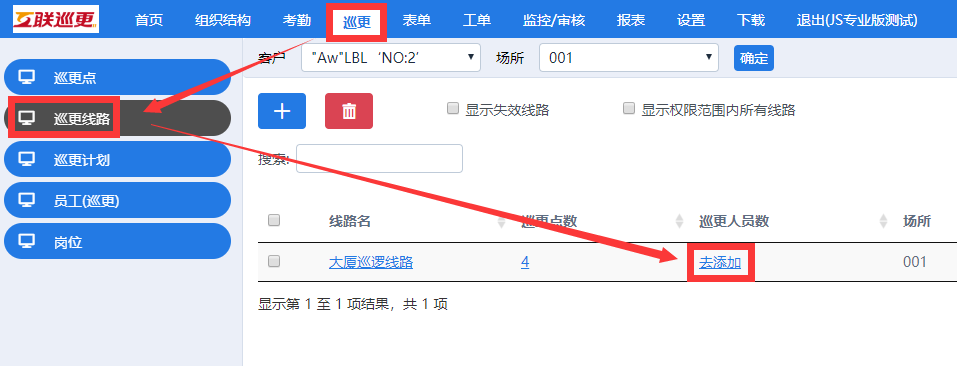Viewport: 957px width, 366px height.
Task: Open 表单 menu
Action: coord(417,20)
